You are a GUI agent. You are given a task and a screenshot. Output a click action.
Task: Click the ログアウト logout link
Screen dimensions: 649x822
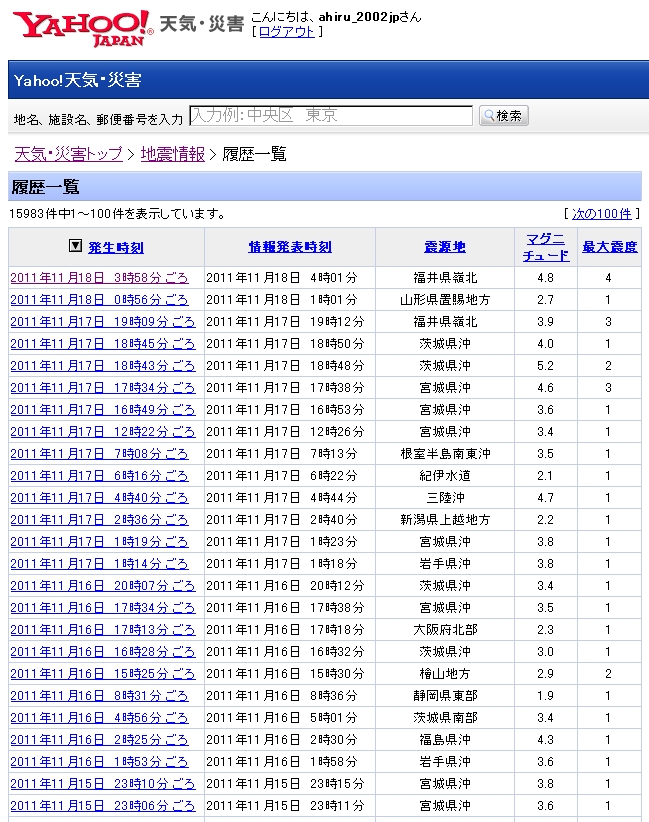(x=286, y=32)
